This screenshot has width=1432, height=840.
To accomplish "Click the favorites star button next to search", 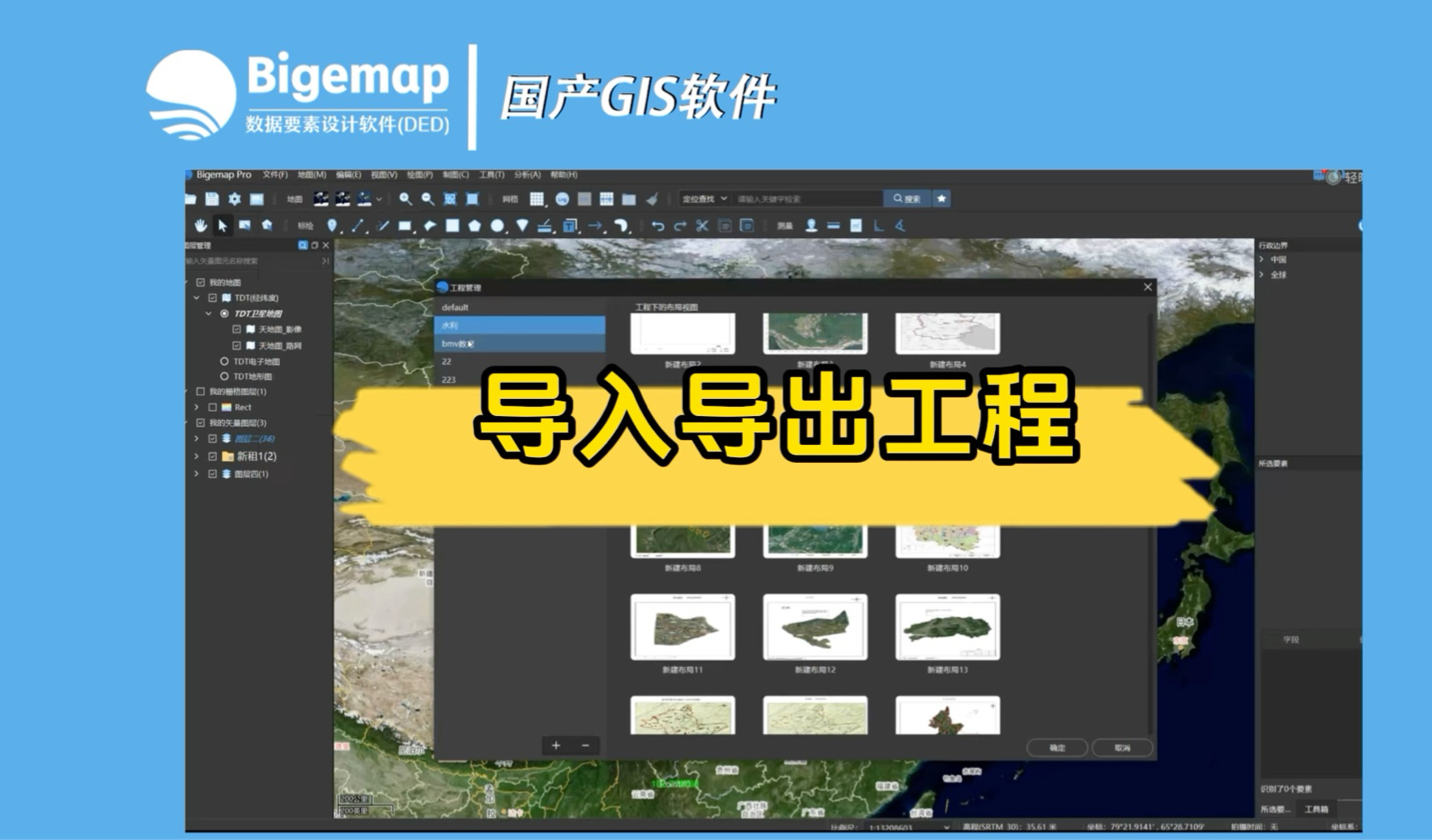I will (x=941, y=198).
